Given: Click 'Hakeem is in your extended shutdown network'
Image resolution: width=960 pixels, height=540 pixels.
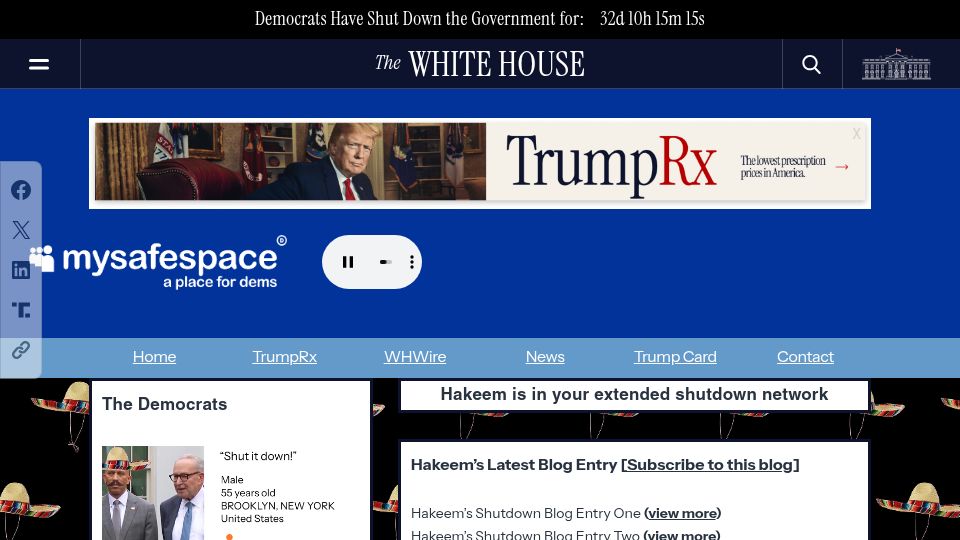Looking at the screenshot, I should pos(634,394).
